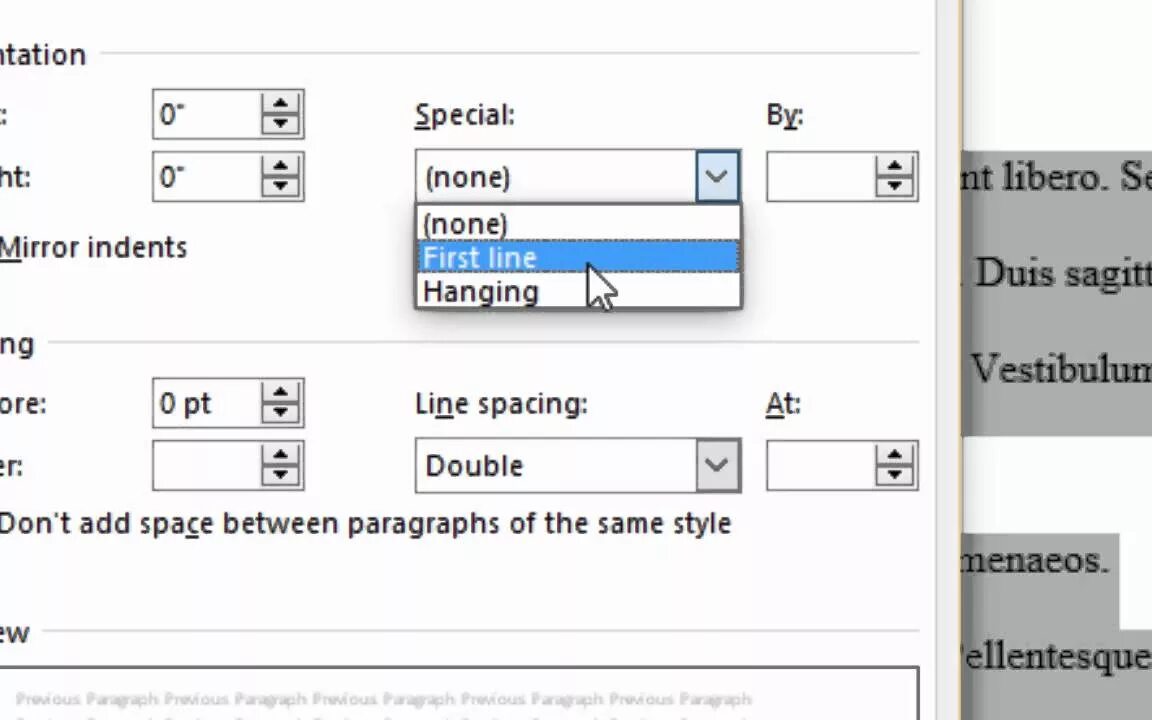The height and width of the screenshot is (720, 1152).
Task: Toggle Don't add space between paragraphs option
Action: click(x=365, y=524)
